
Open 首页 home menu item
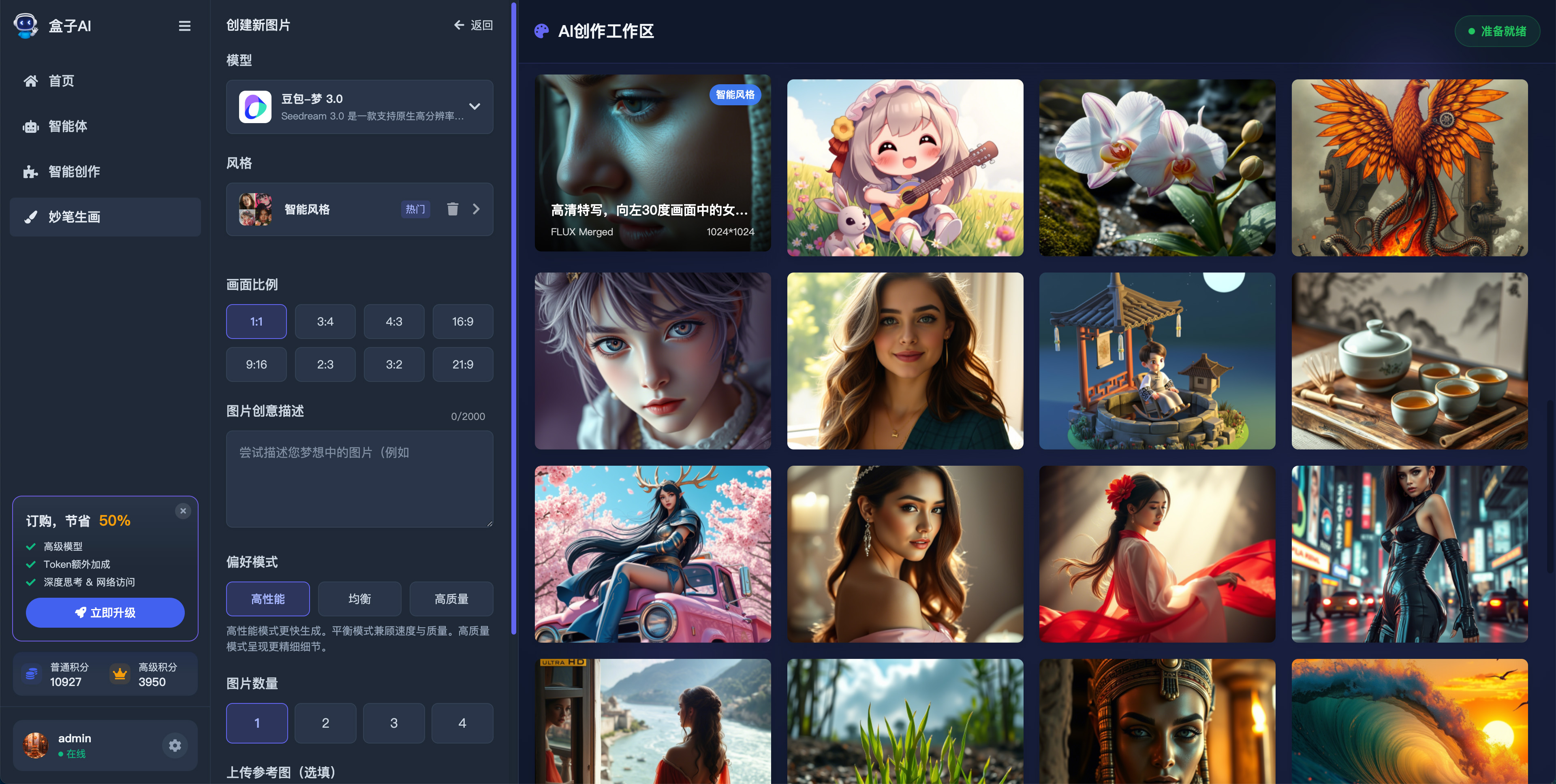(x=105, y=81)
